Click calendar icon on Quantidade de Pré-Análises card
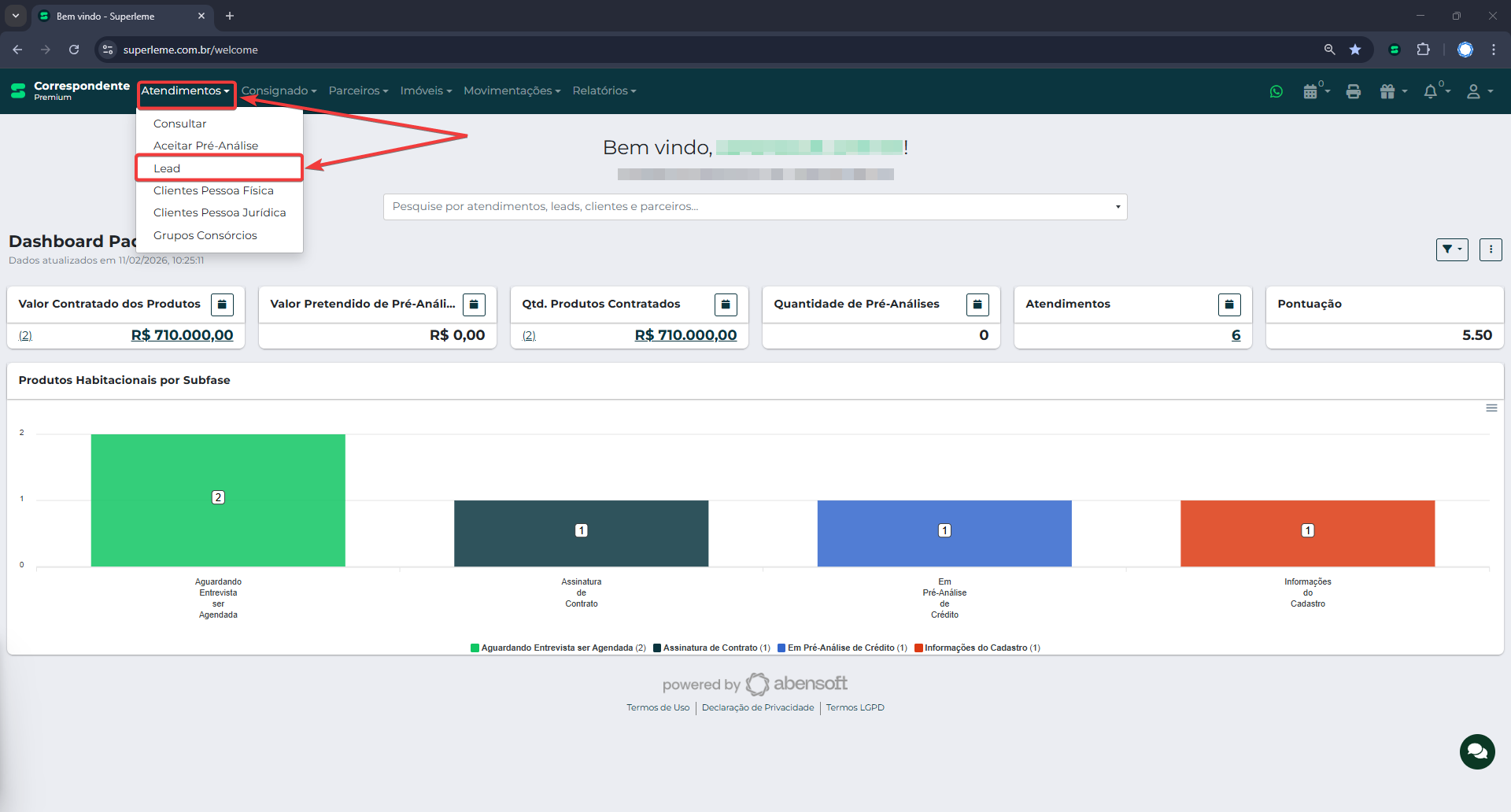Screen dimensions: 1511x812 tap(977, 304)
